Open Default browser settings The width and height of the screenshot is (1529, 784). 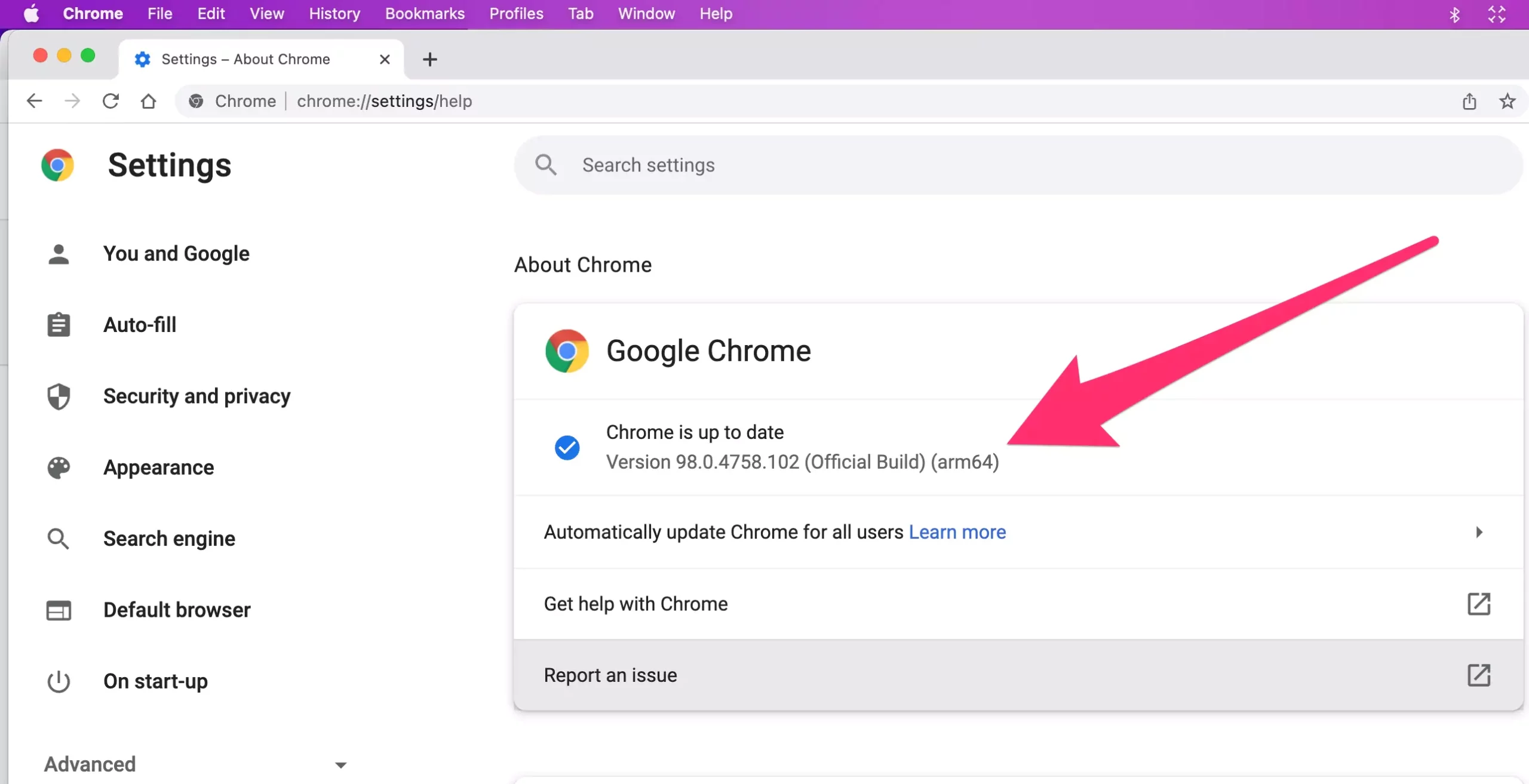pos(177,610)
